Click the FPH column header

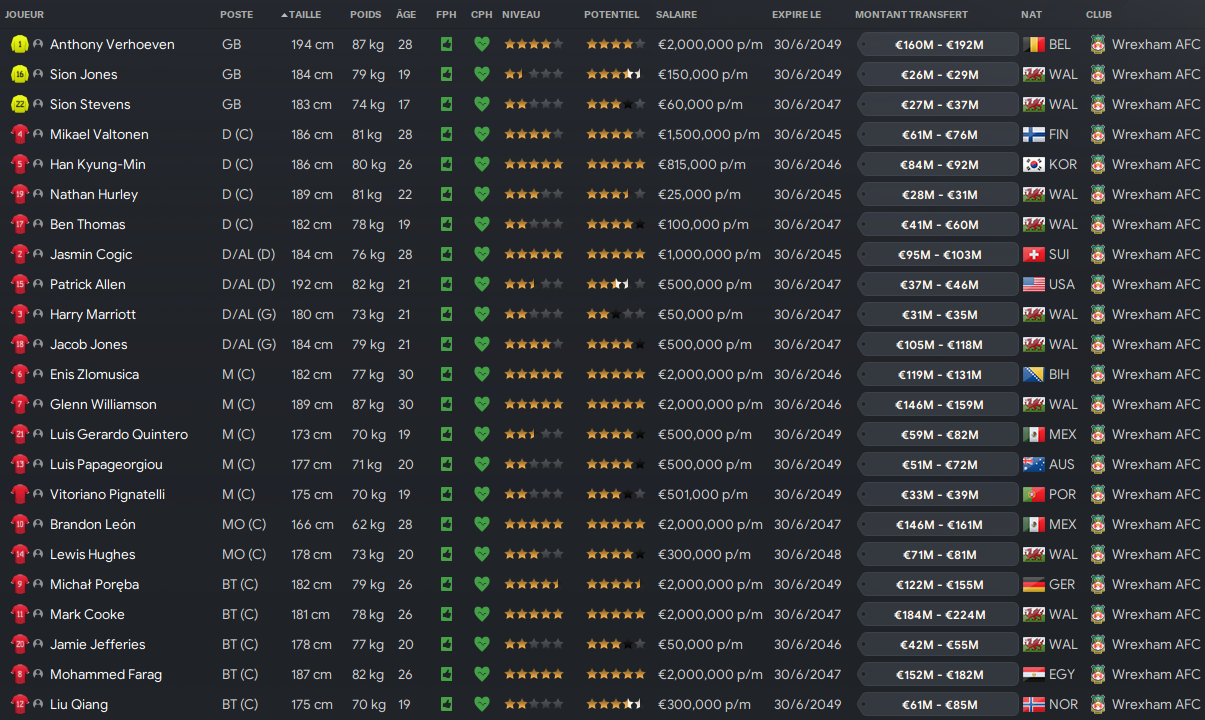(446, 15)
